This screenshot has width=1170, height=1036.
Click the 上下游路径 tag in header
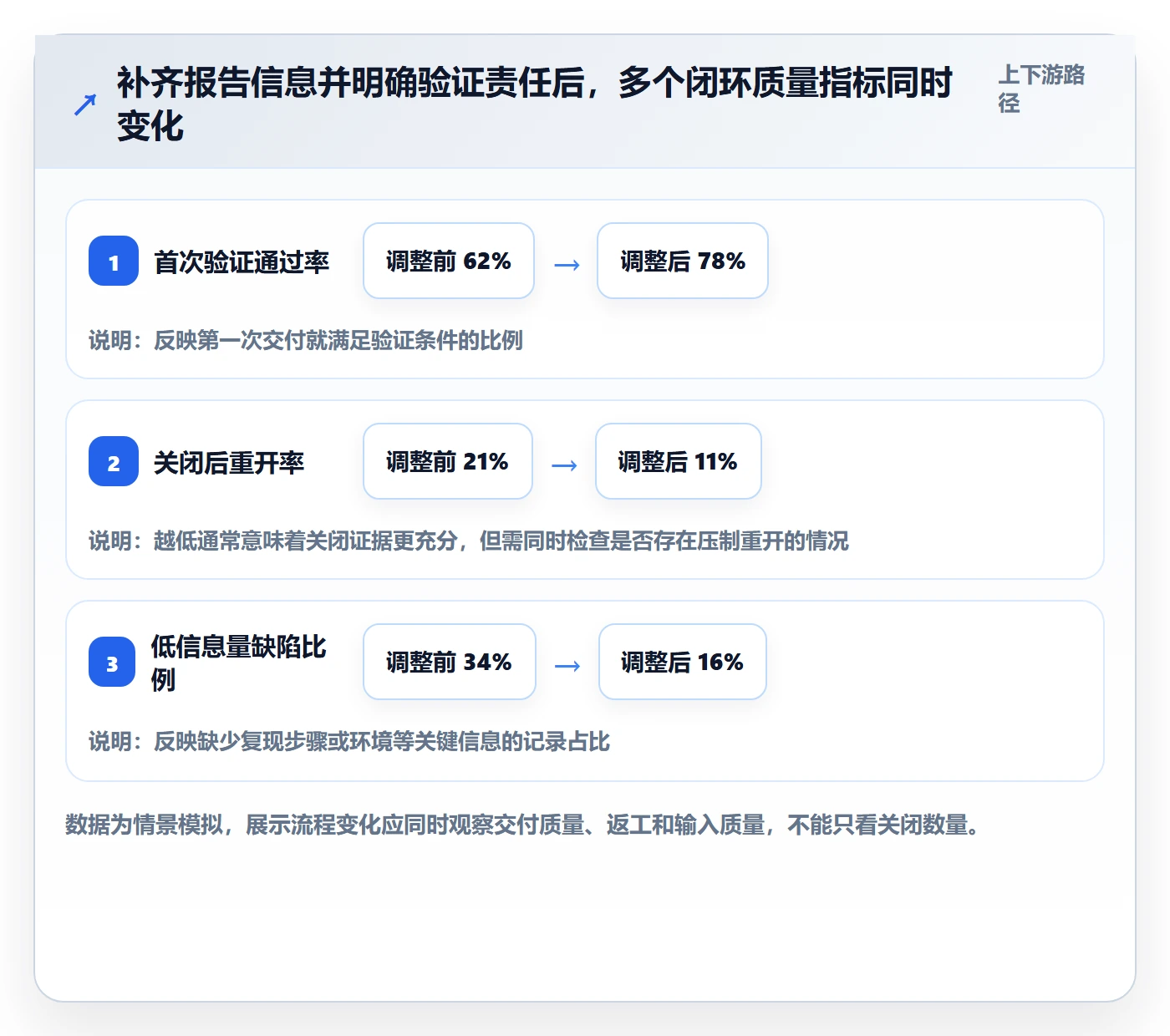click(1041, 89)
